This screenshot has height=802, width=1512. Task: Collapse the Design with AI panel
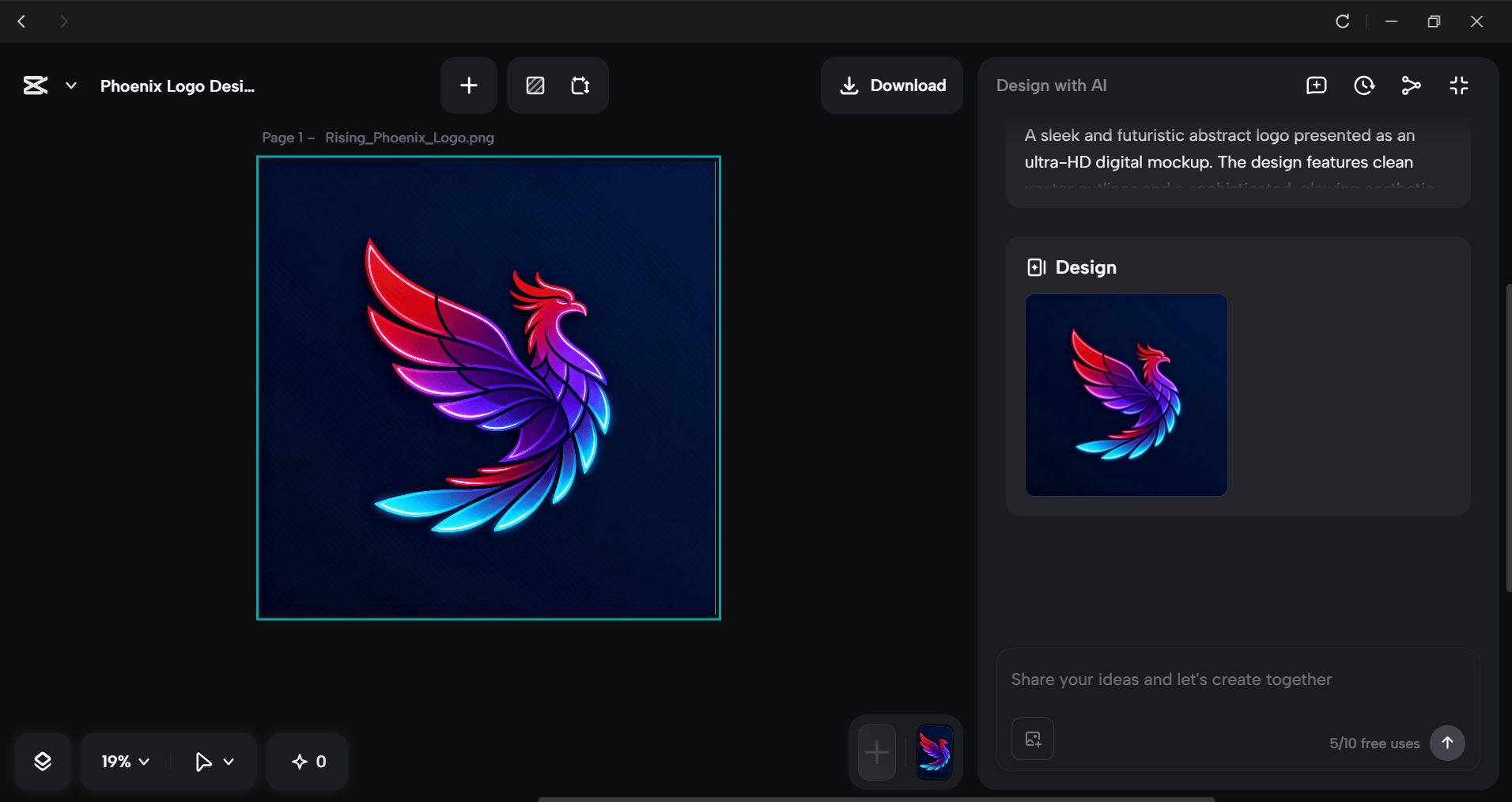click(x=1459, y=85)
